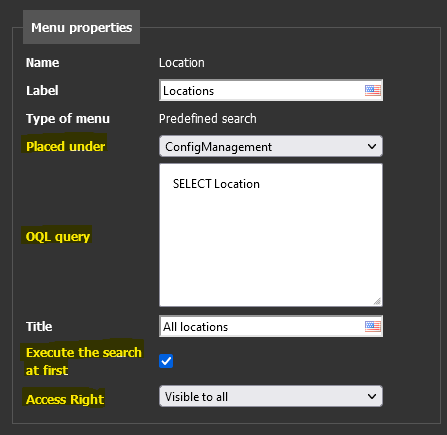Expand the Access Right Visible to all dropdown
Screen dimensions: 447x435
pos(271,396)
